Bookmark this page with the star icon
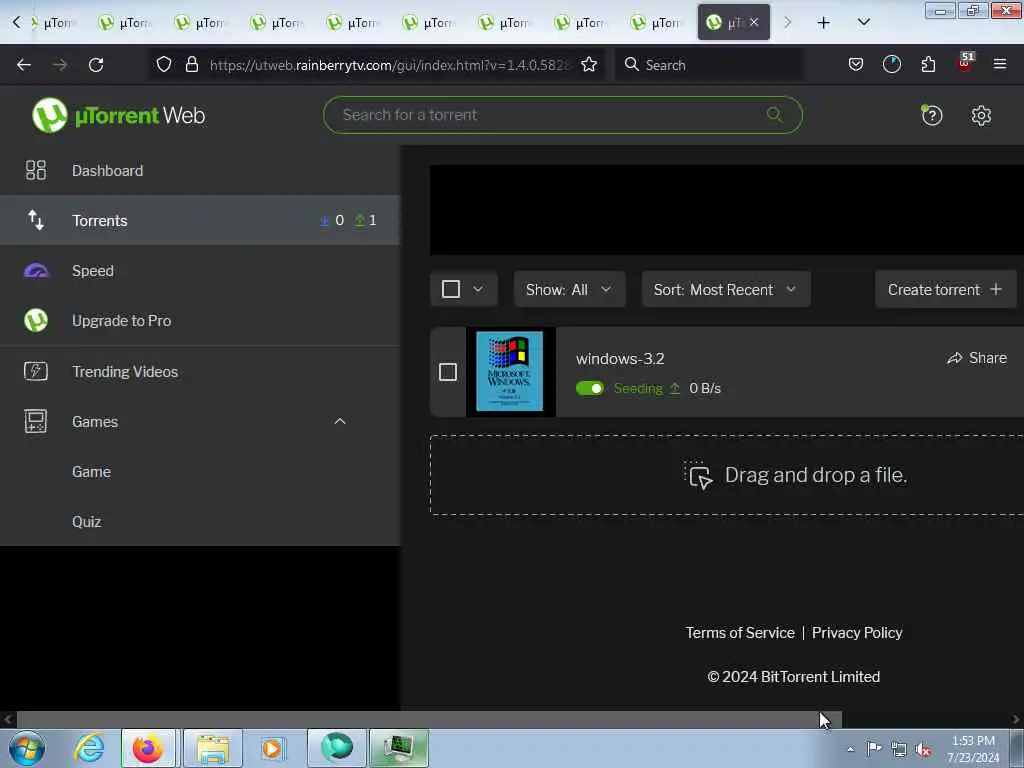Viewport: 1024px width, 768px height. (x=588, y=65)
